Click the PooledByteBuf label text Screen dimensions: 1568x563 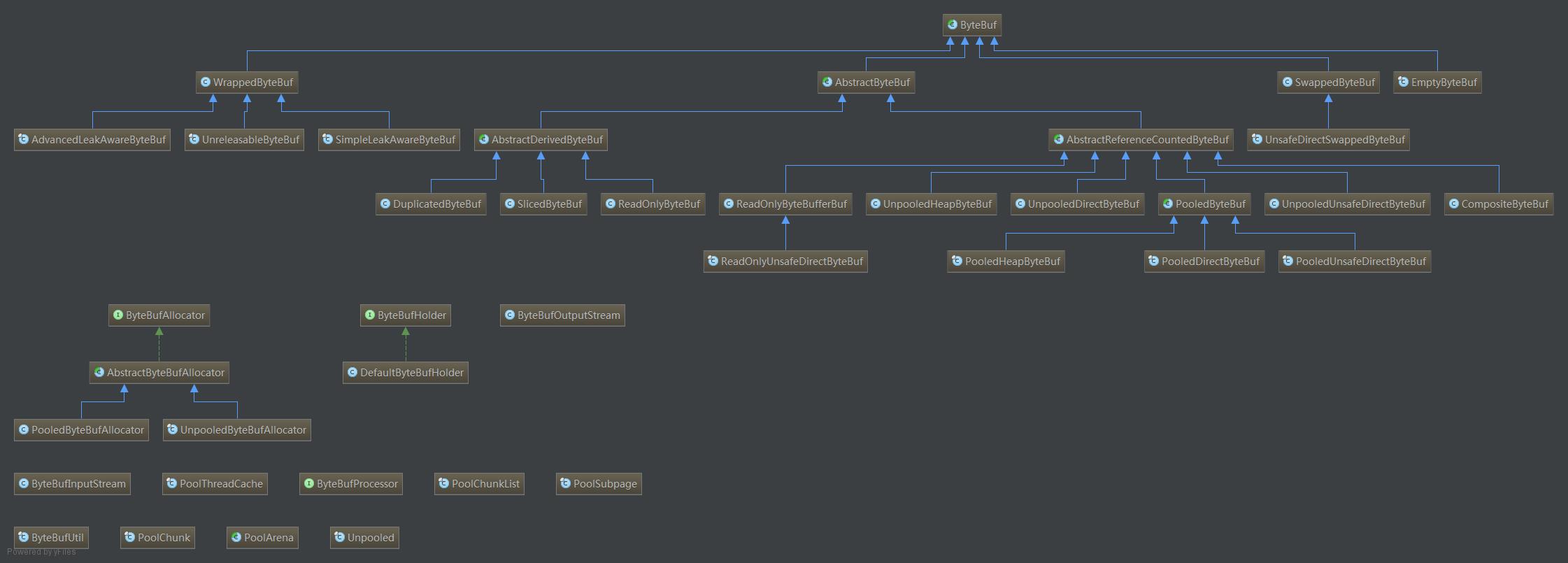[1211, 204]
